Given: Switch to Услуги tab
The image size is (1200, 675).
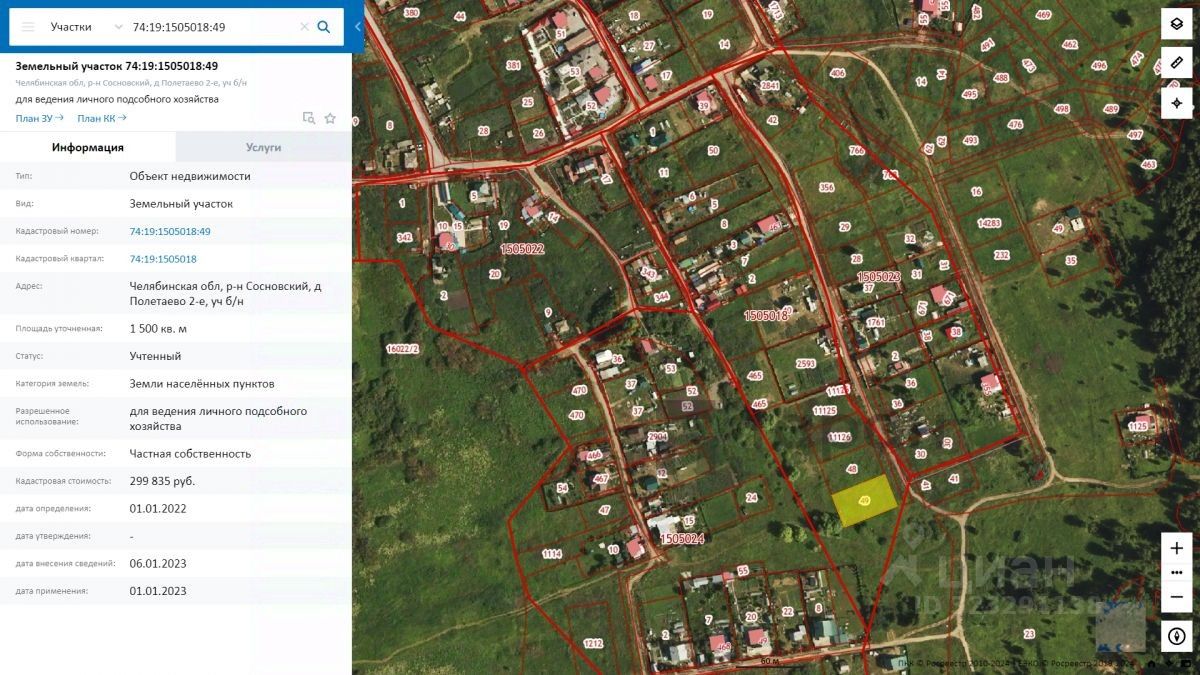Looking at the screenshot, I should click(x=264, y=147).
